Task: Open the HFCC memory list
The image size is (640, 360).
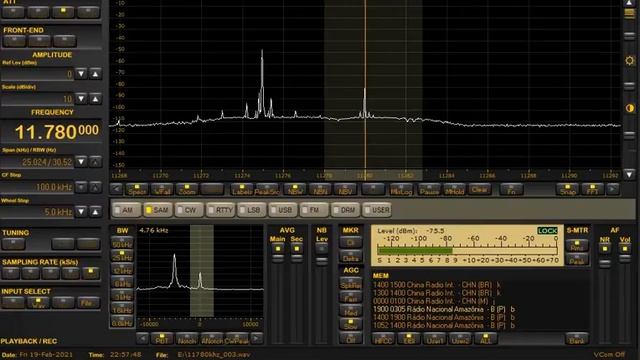Action: click(383, 339)
